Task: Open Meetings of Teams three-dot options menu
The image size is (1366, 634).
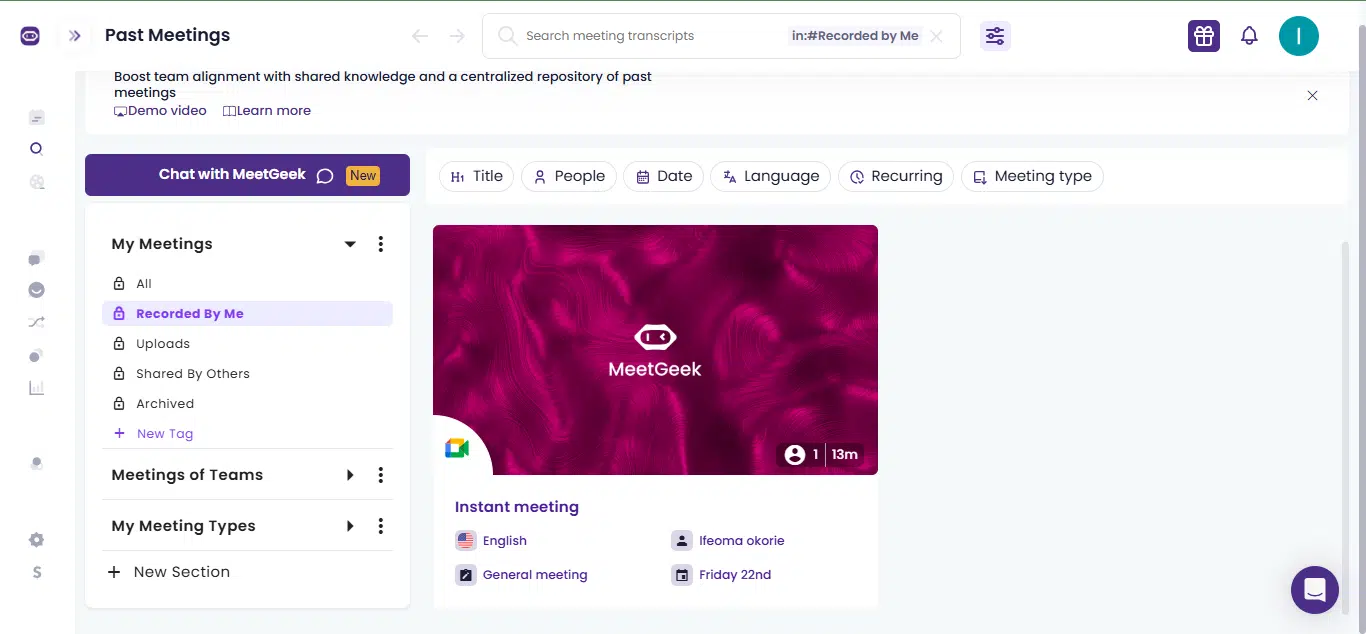Action: click(381, 475)
